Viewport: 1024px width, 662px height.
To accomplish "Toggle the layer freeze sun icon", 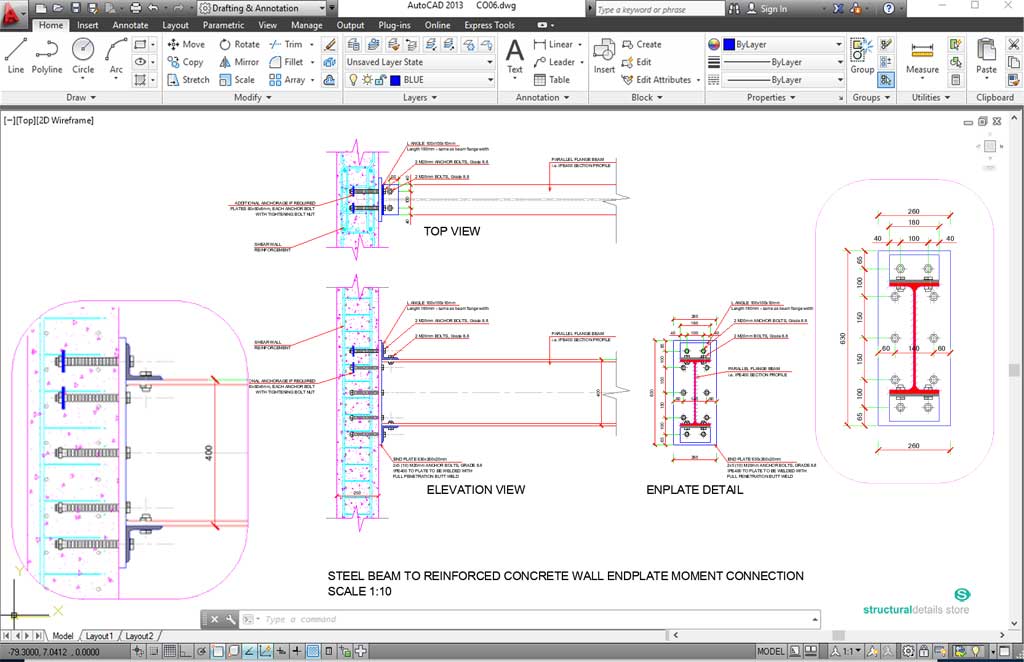I will (366, 80).
